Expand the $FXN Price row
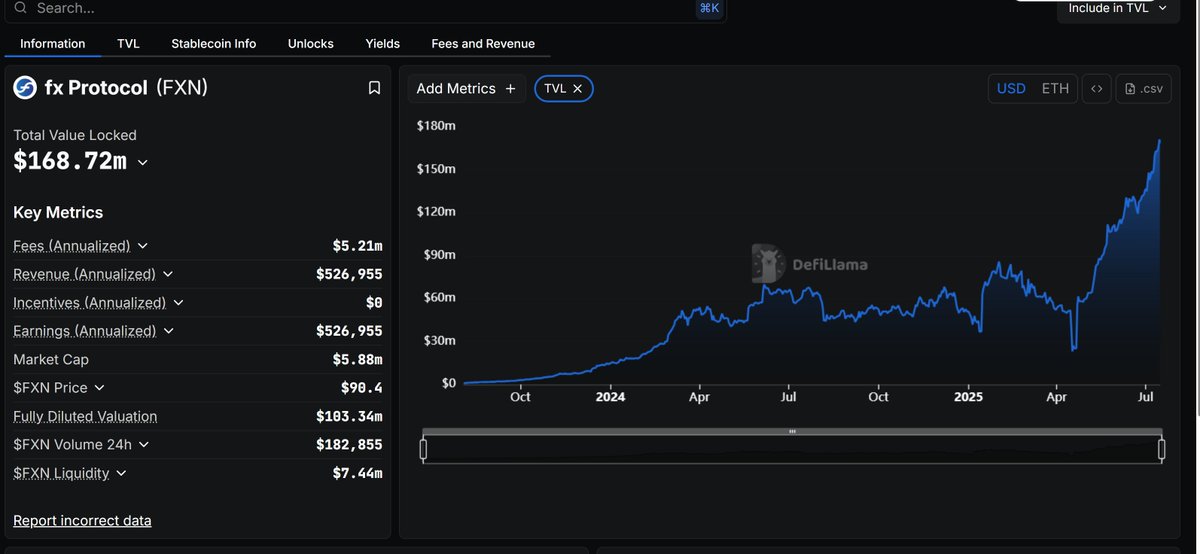The width and height of the screenshot is (1200, 554). pyautogui.click(x=99, y=388)
